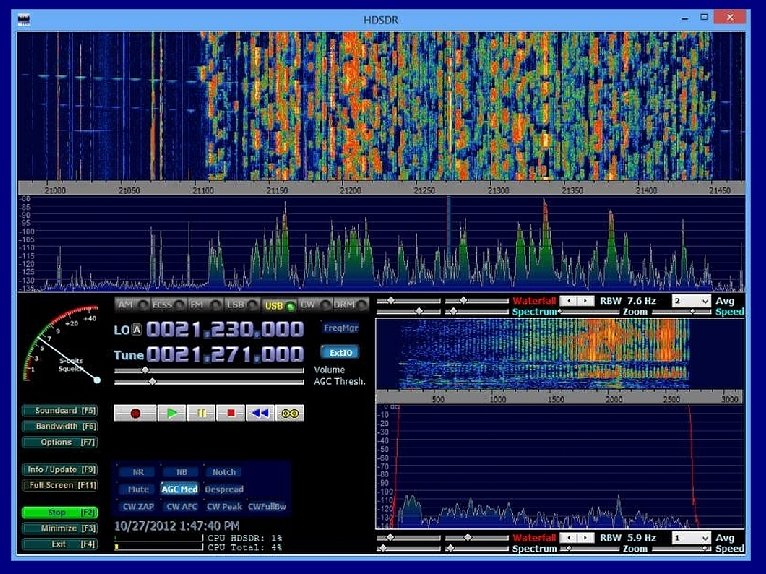
Task: Click Info / Update [F9] button
Action: pos(60,469)
